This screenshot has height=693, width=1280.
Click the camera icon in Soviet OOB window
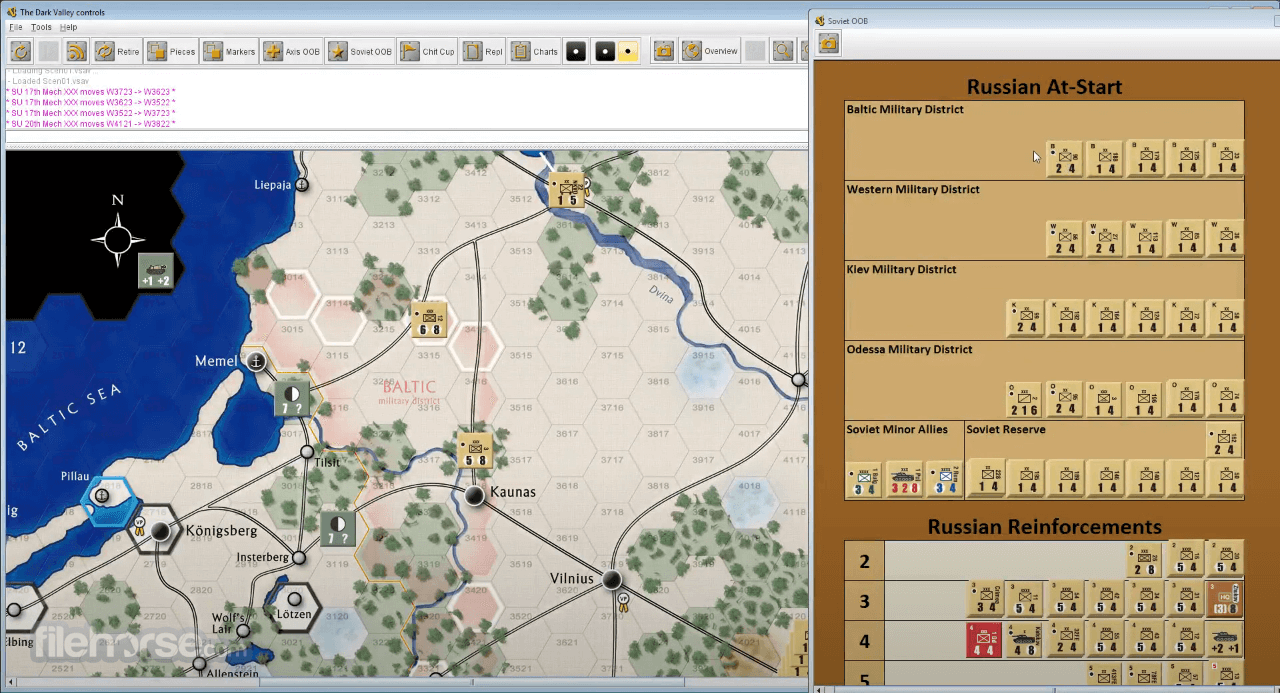point(829,42)
